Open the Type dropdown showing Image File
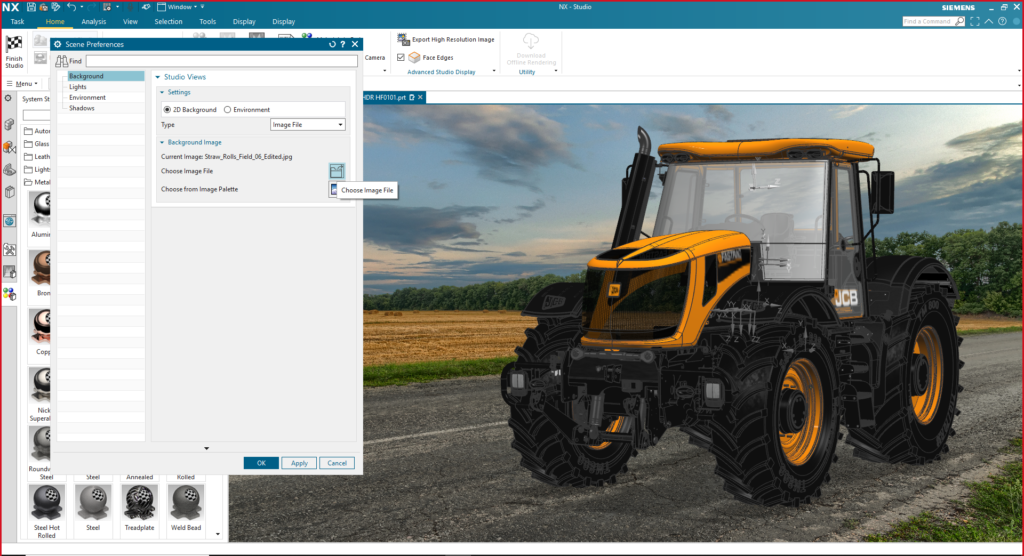1024x556 pixels. 308,125
